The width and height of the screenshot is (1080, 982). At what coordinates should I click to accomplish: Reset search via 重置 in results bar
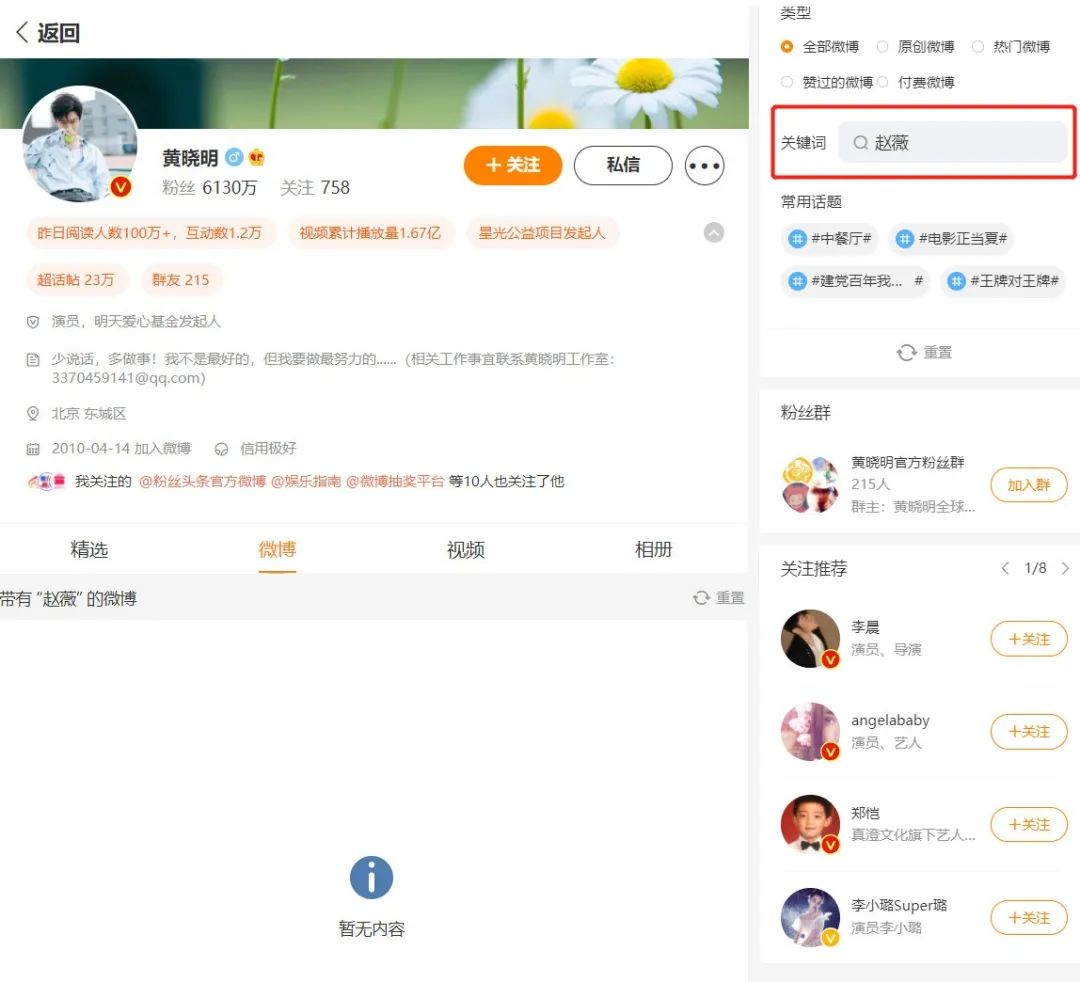pyautogui.click(x=718, y=598)
